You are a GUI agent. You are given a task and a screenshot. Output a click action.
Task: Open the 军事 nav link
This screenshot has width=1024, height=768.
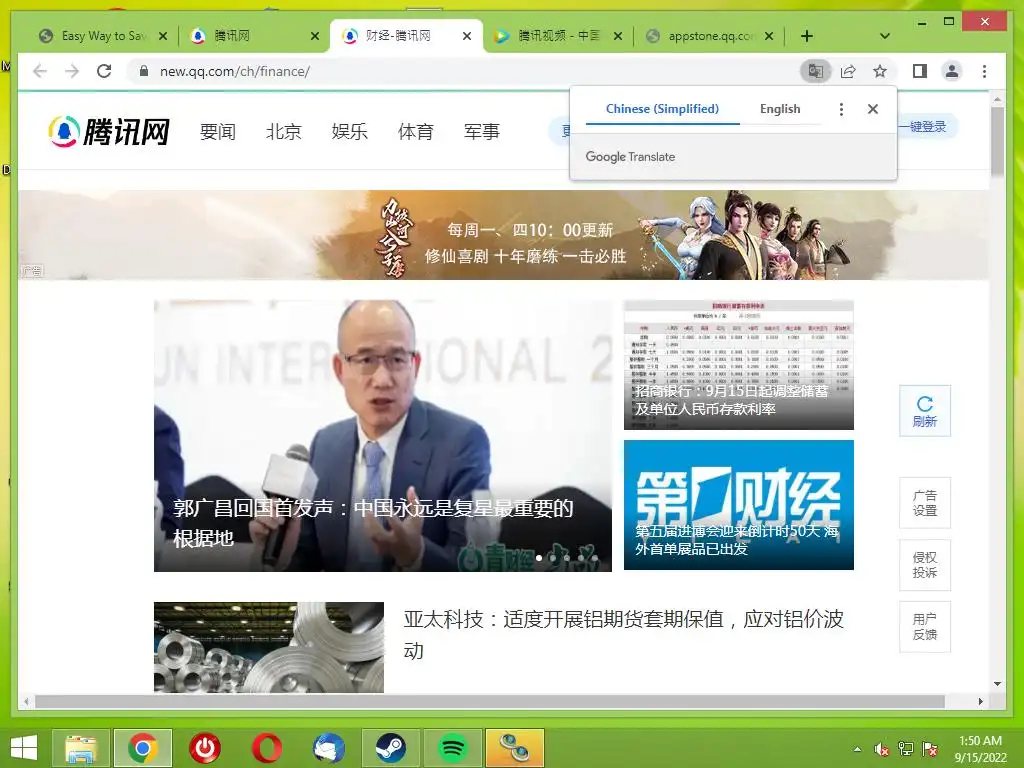tap(481, 132)
